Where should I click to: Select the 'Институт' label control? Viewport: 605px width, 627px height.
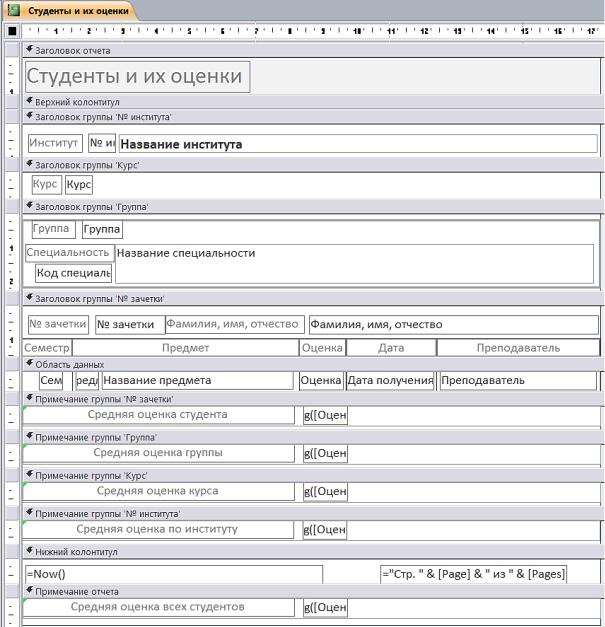(x=55, y=143)
